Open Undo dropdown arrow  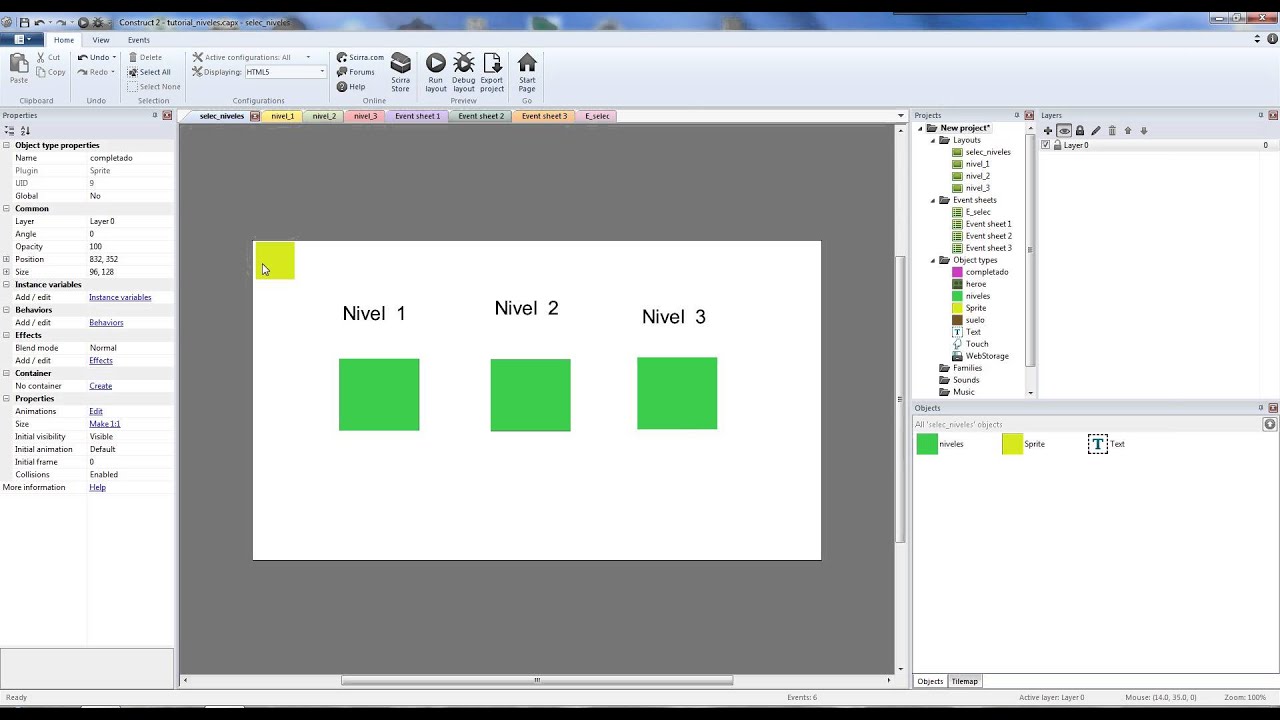114,57
